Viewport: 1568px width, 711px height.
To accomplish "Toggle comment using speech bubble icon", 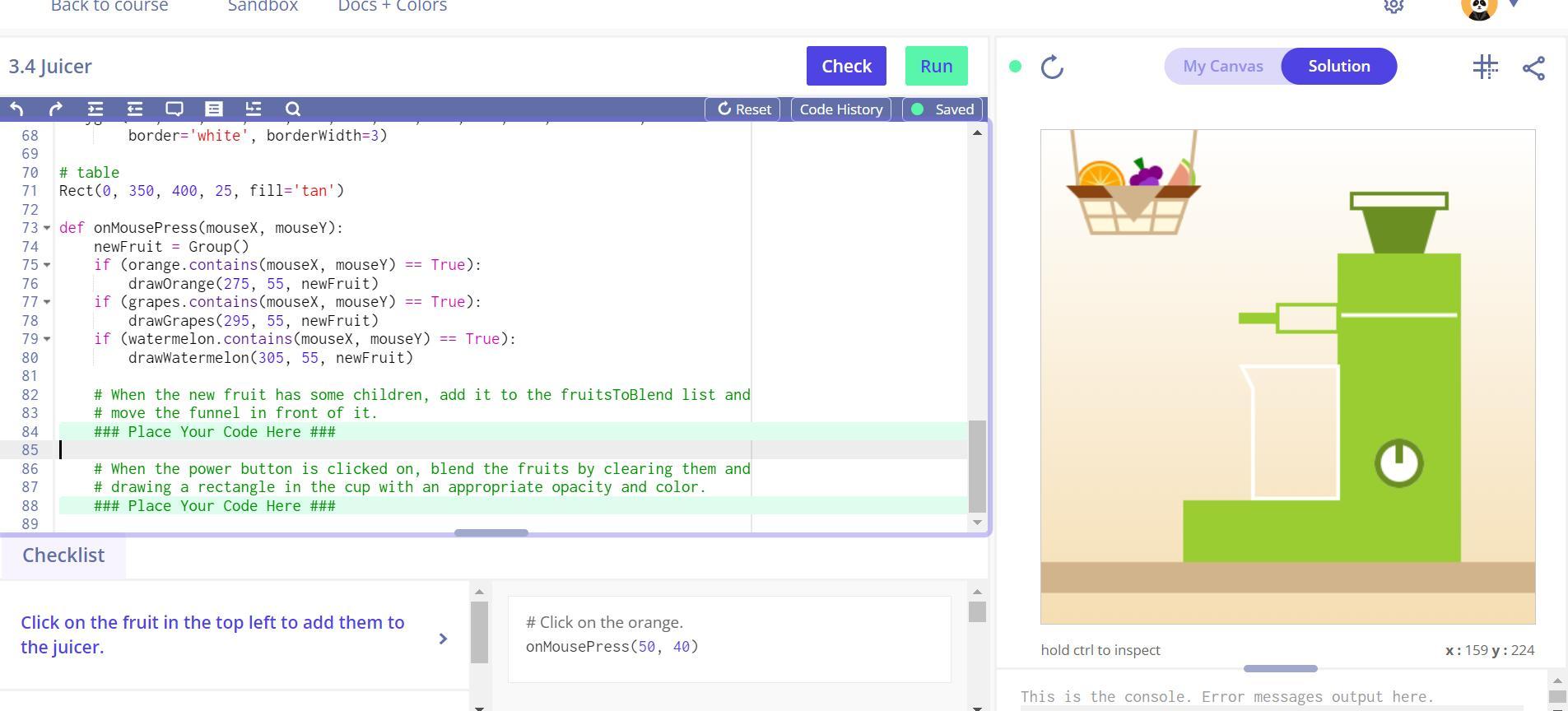I will click(174, 109).
